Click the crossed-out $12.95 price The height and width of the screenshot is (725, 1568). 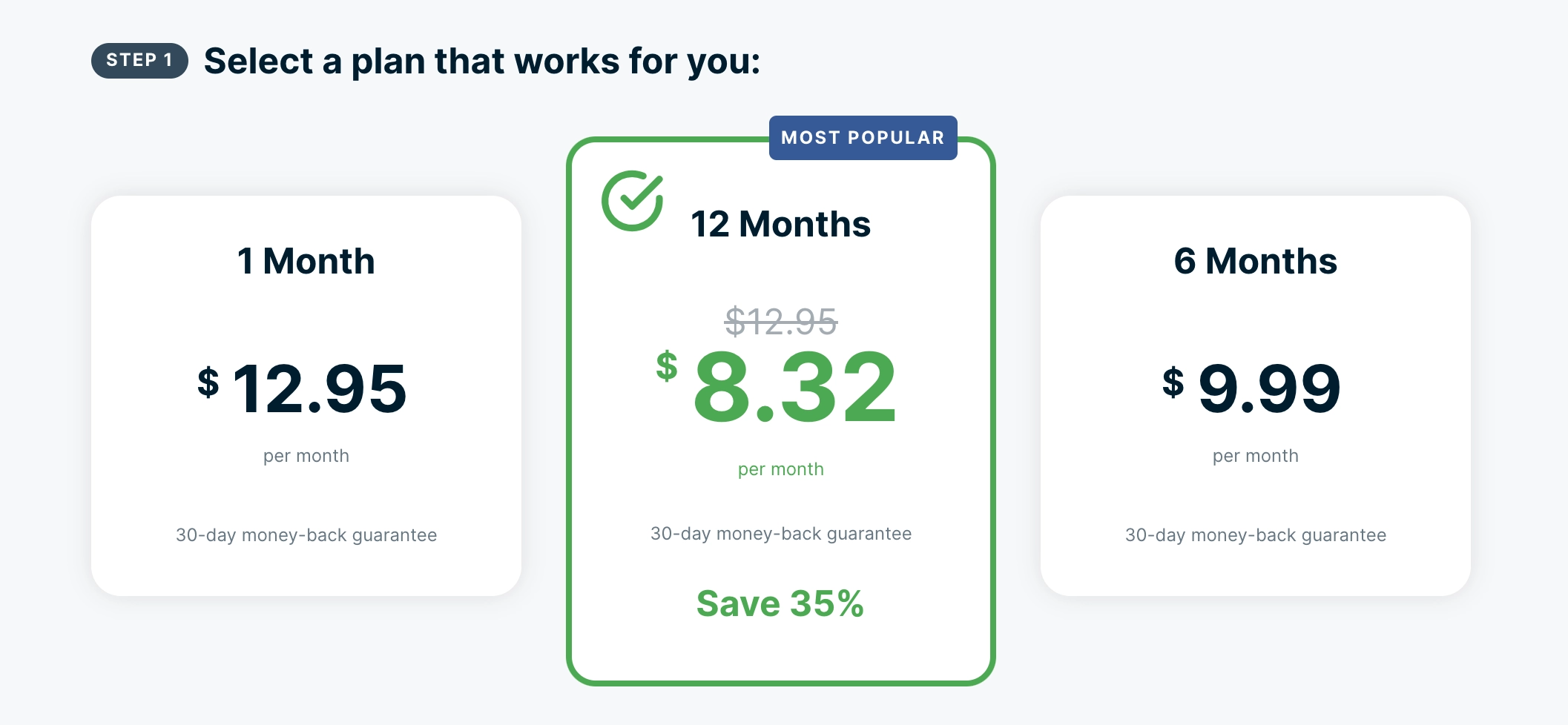point(779,319)
